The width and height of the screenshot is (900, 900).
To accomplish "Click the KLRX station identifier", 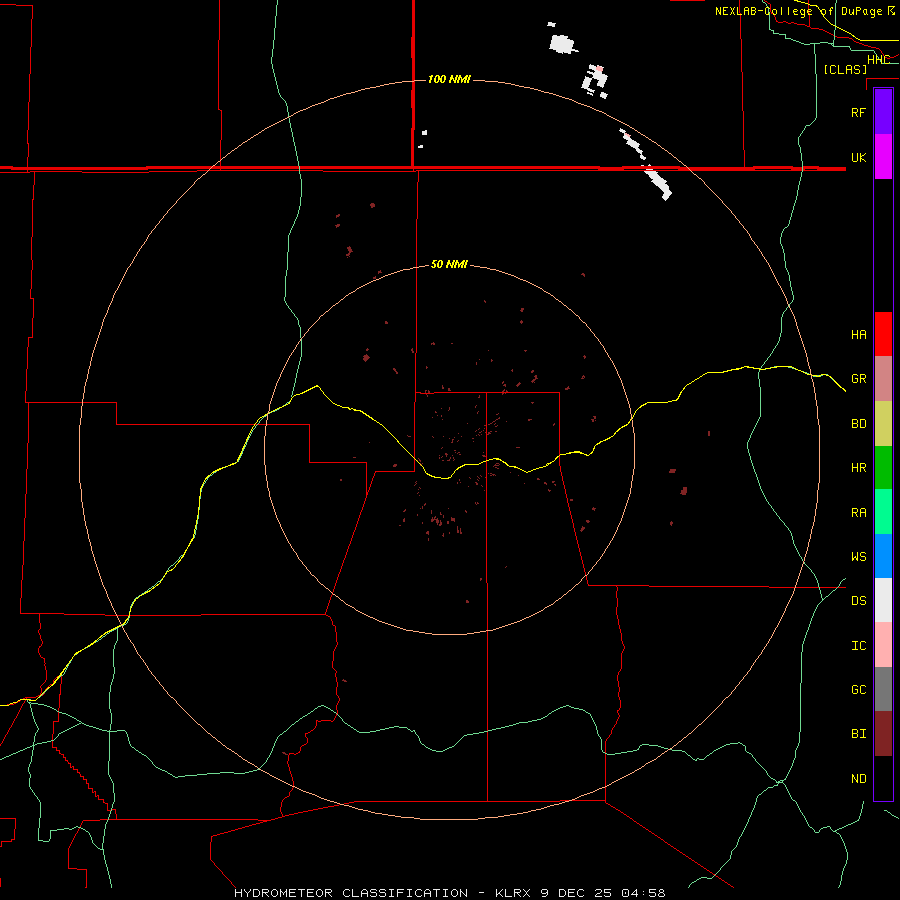I will click(513, 893).
